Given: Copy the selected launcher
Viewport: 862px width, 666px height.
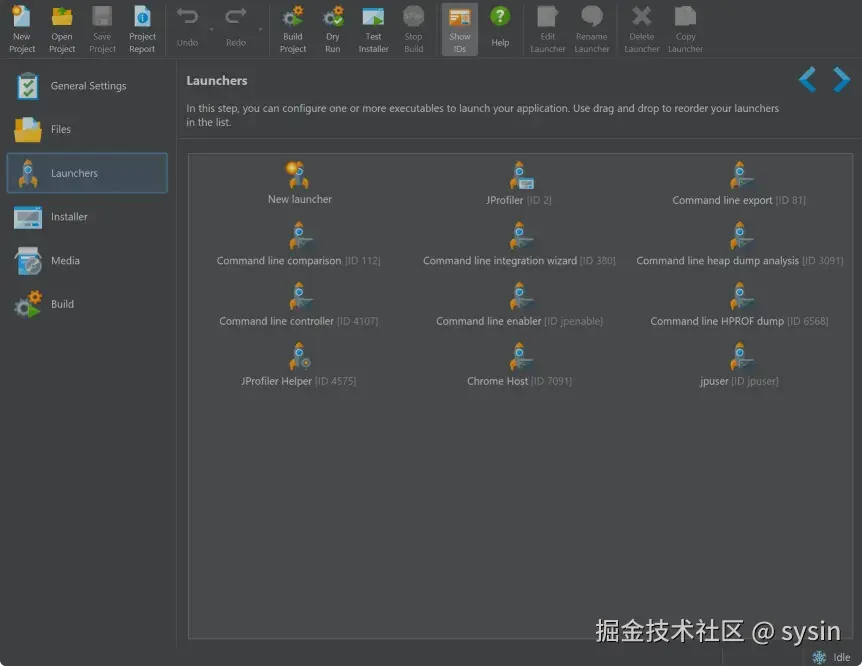Looking at the screenshot, I should (685, 28).
